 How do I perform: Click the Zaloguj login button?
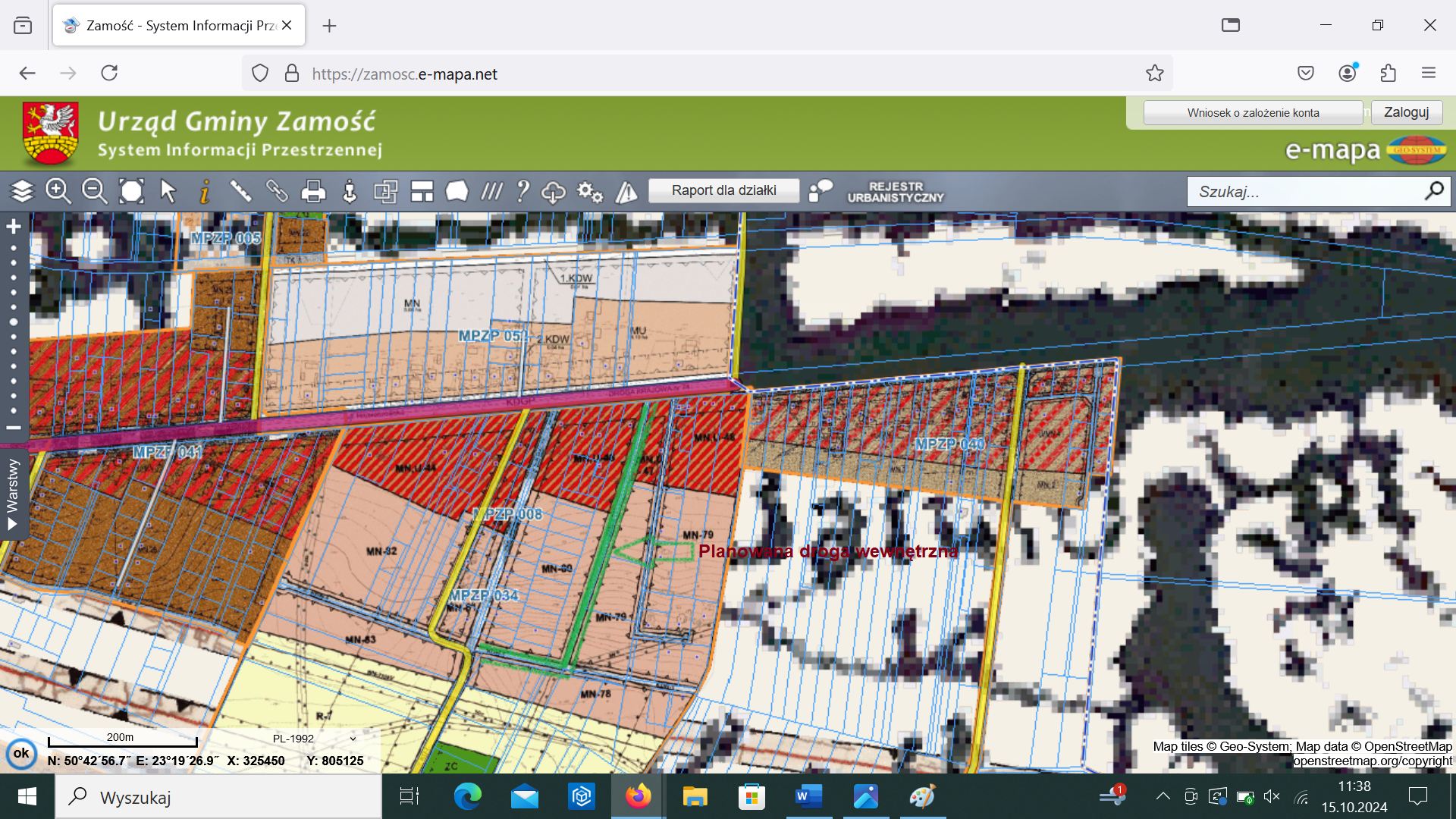pyautogui.click(x=1406, y=112)
